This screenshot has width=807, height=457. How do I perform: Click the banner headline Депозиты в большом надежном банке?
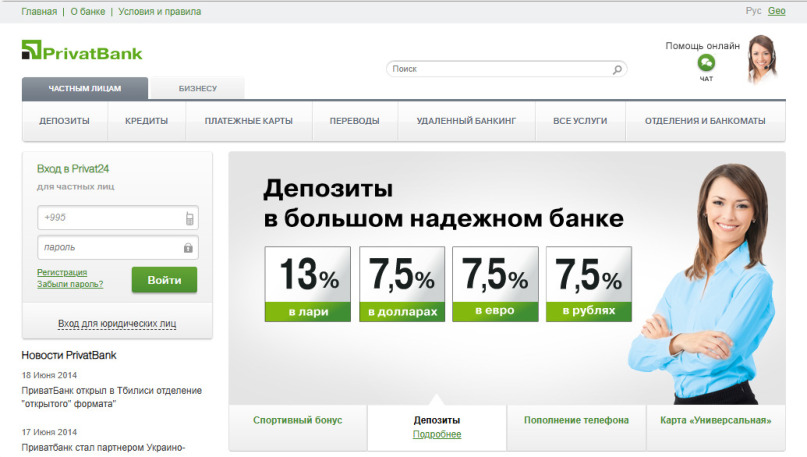pos(443,203)
